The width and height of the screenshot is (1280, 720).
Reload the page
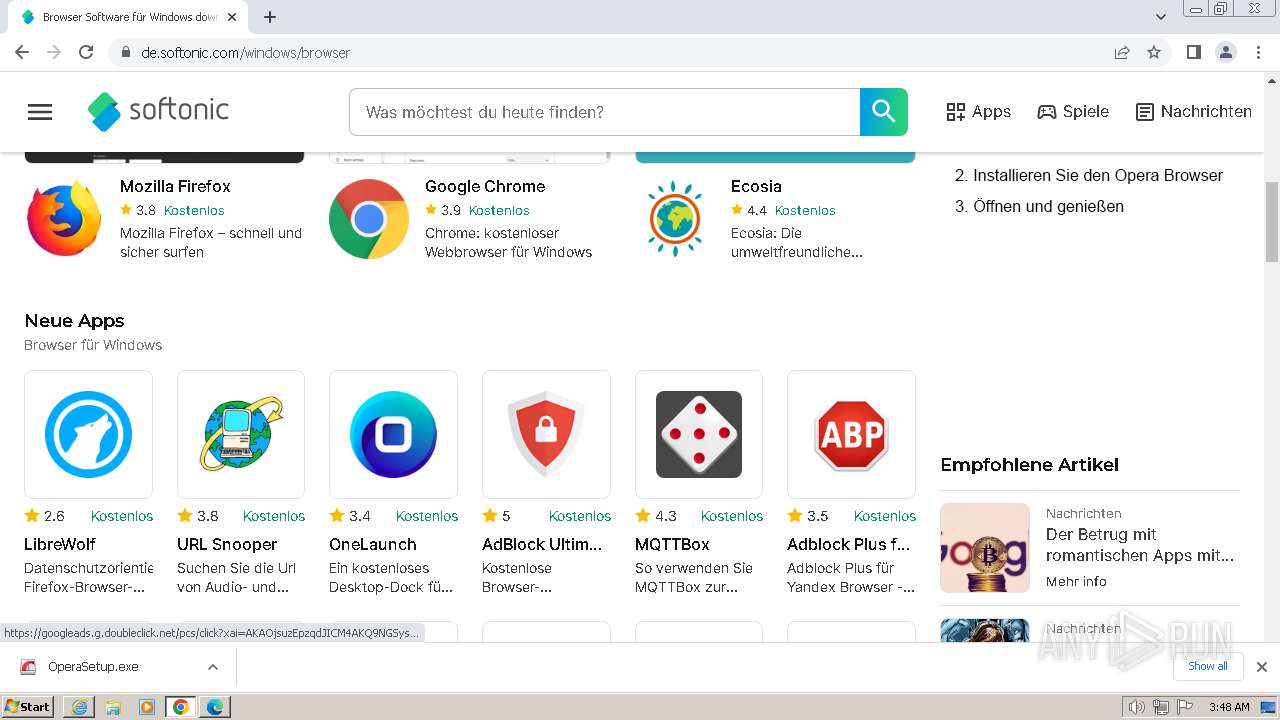tap(86, 52)
